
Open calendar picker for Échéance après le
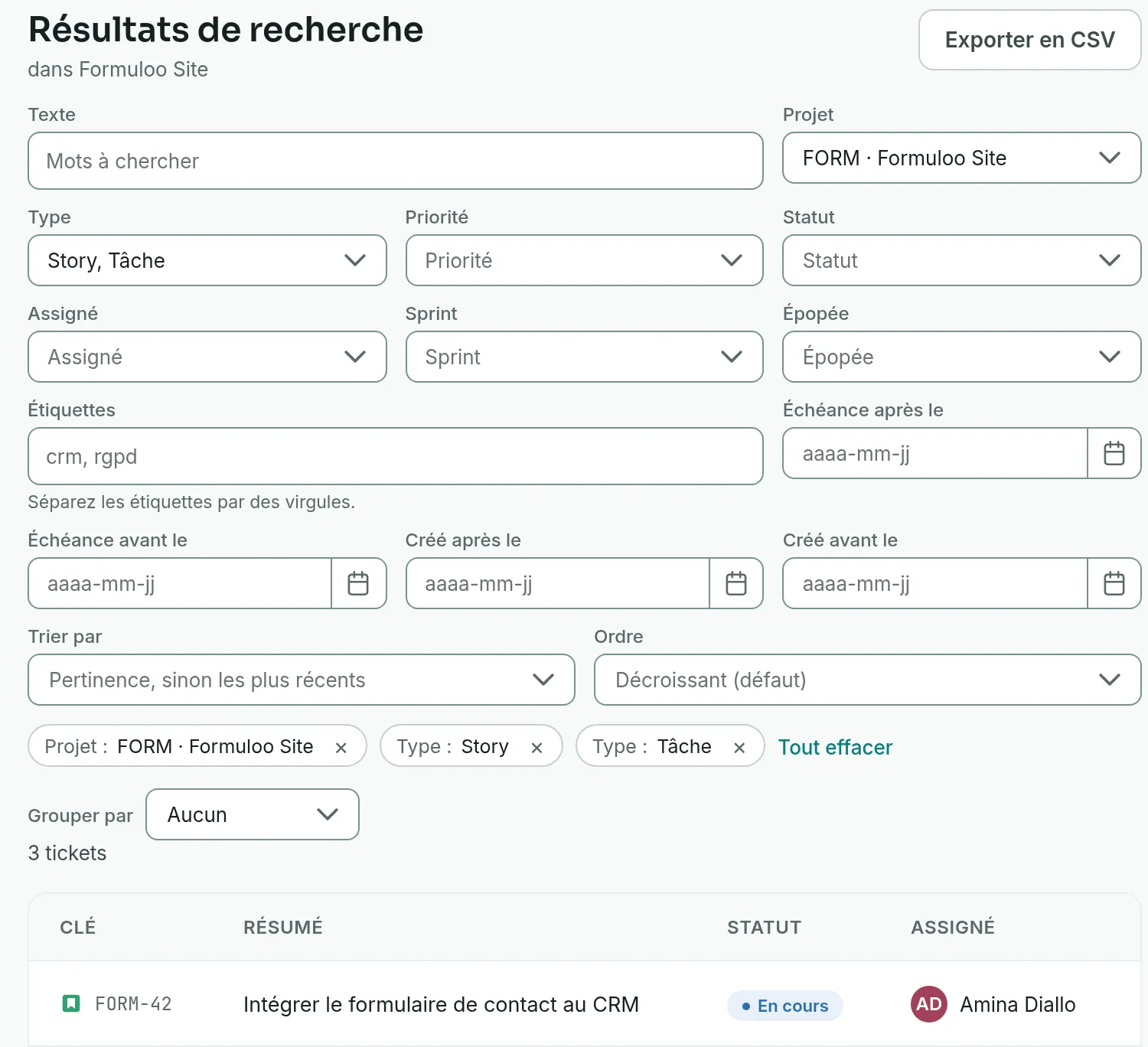click(x=1114, y=453)
